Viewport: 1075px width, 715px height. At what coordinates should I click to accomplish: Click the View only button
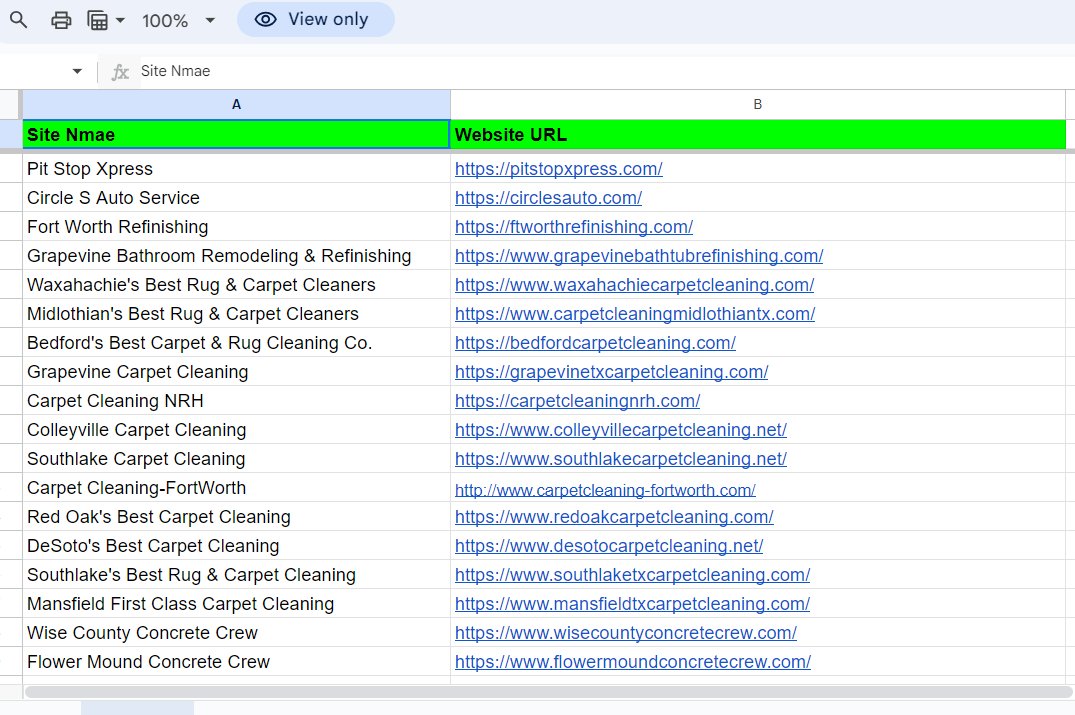pyautogui.click(x=315, y=19)
